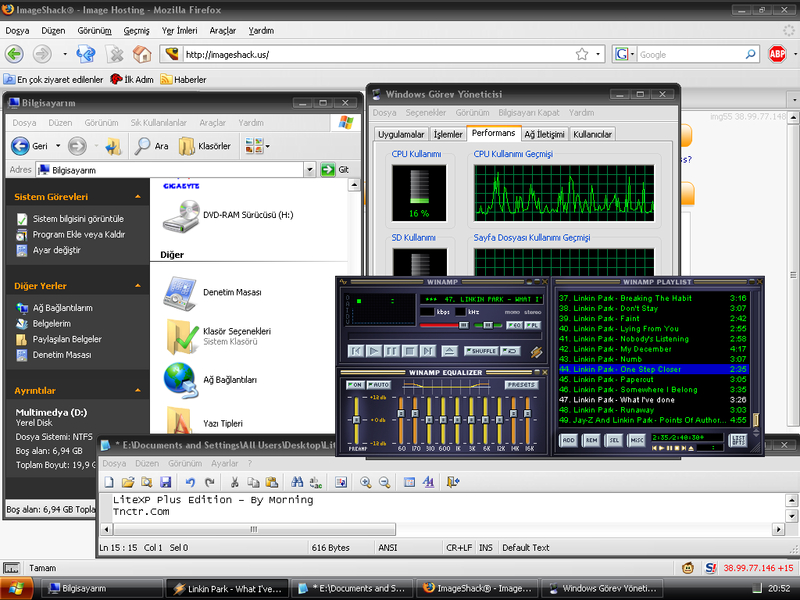Open the Haberler bookmark in Firefox
Image resolution: width=800 pixels, height=600 pixels.
pos(184,80)
